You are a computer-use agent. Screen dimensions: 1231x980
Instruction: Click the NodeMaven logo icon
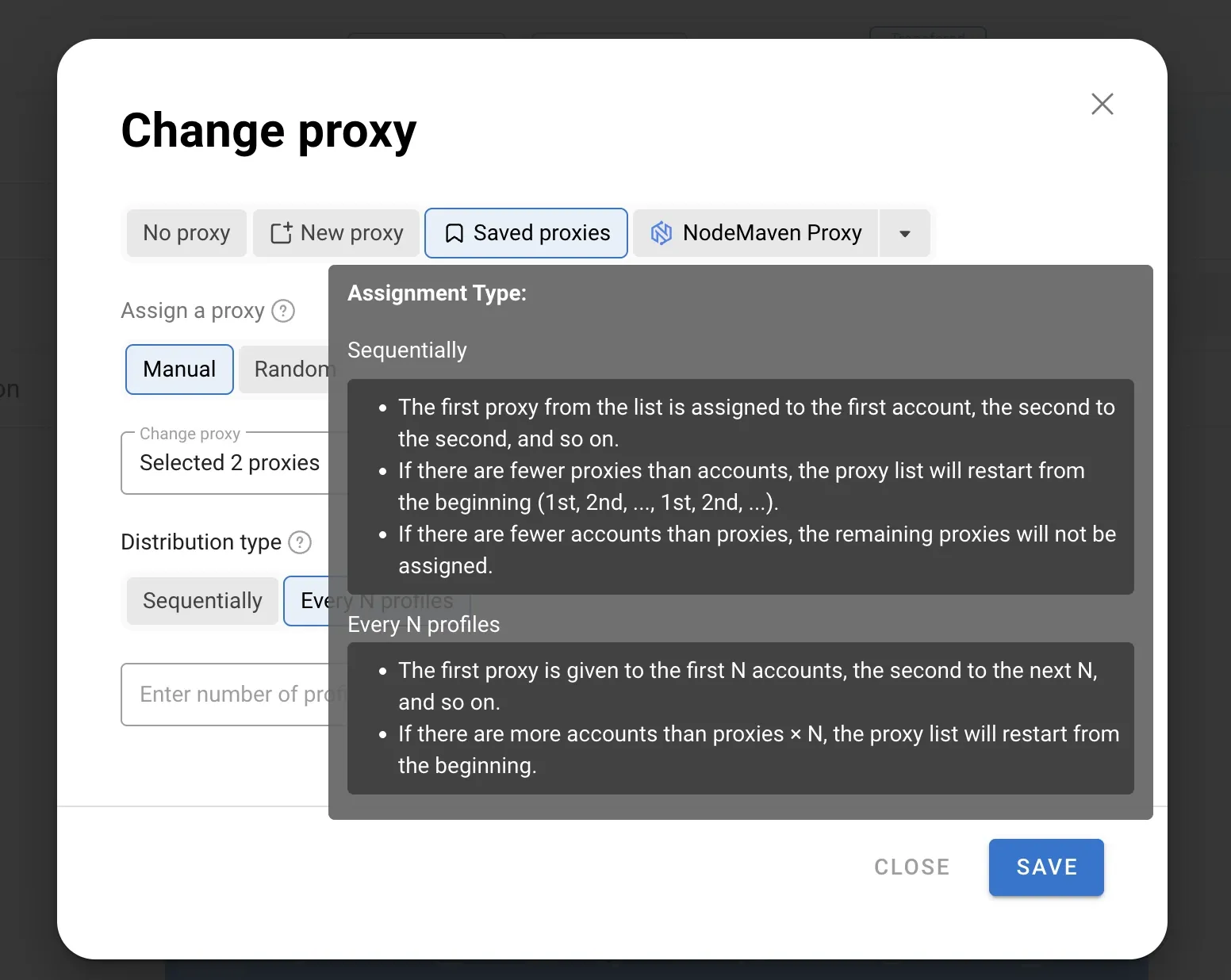coord(661,233)
